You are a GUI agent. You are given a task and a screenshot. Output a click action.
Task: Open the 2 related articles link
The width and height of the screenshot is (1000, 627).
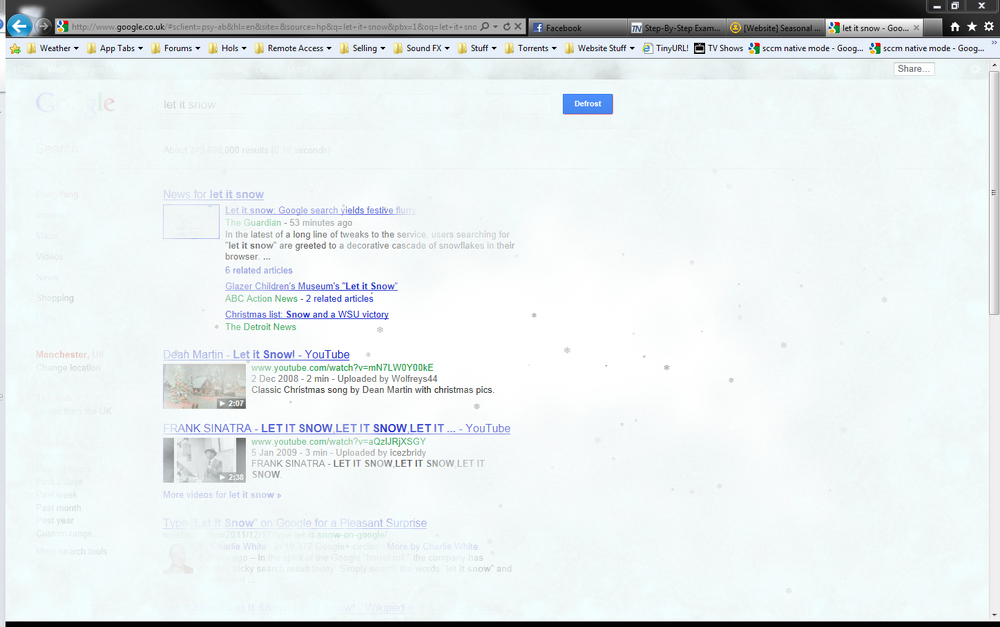339,299
